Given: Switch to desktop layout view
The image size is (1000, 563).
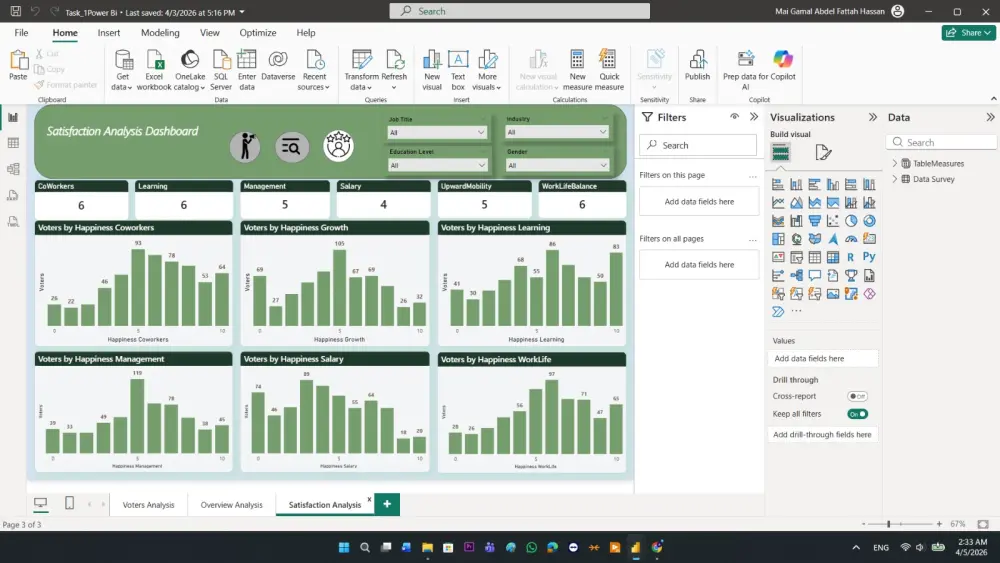Looking at the screenshot, I should (x=40, y=504).
